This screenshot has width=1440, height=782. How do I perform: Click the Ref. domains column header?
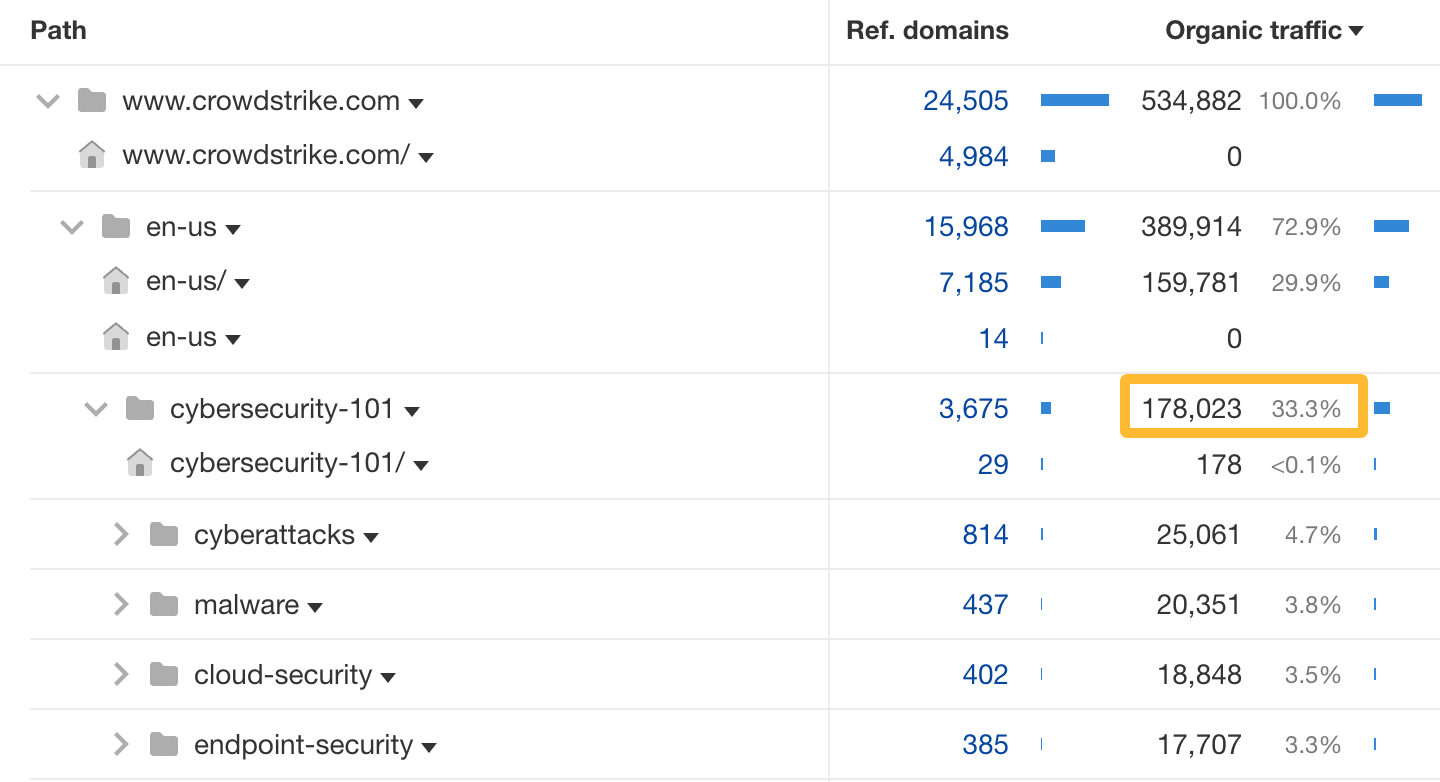pos(927,30)
